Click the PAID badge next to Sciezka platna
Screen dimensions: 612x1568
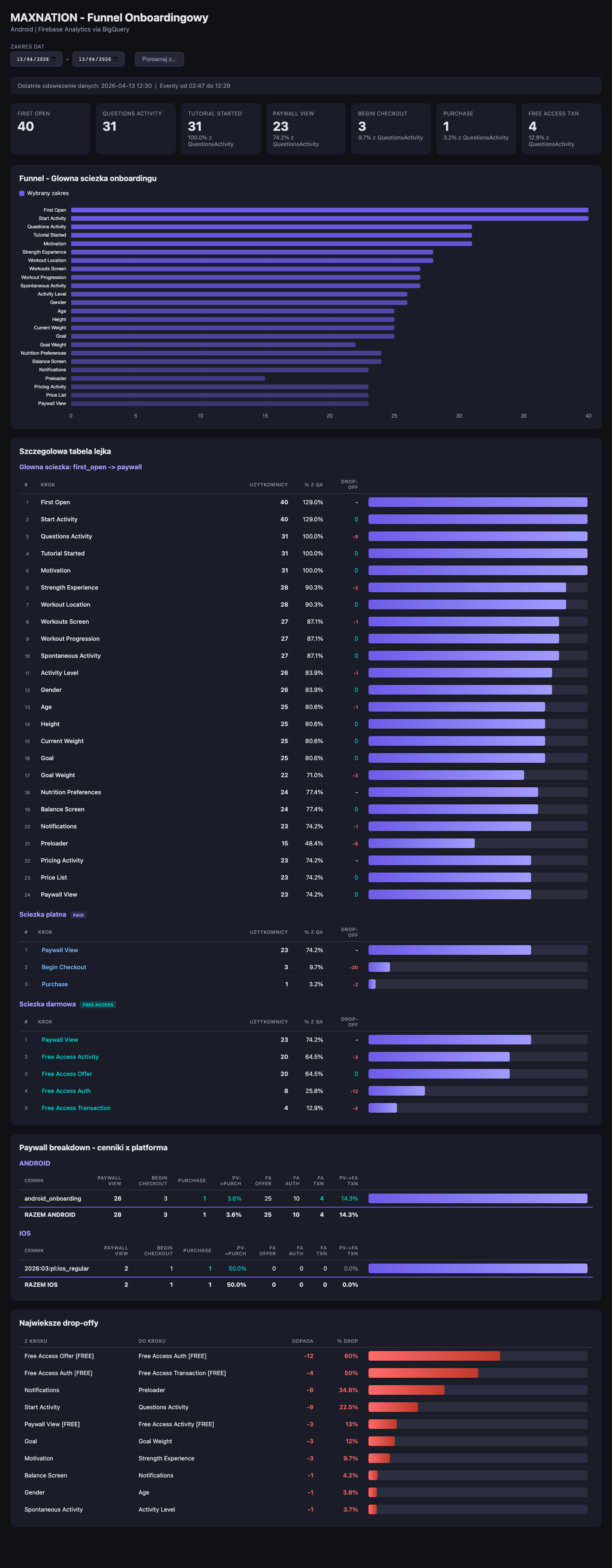click(79, 915)
